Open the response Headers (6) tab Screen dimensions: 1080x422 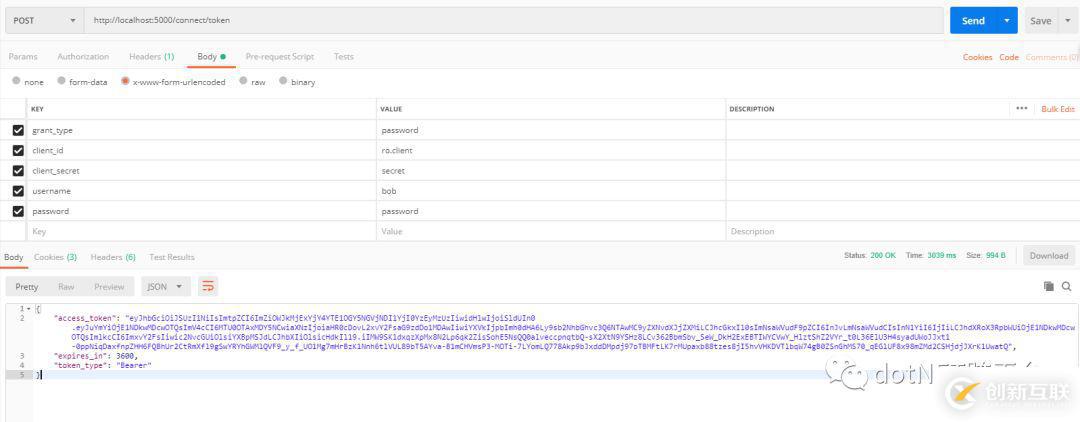pyautogui.click(x=113, y=257)
